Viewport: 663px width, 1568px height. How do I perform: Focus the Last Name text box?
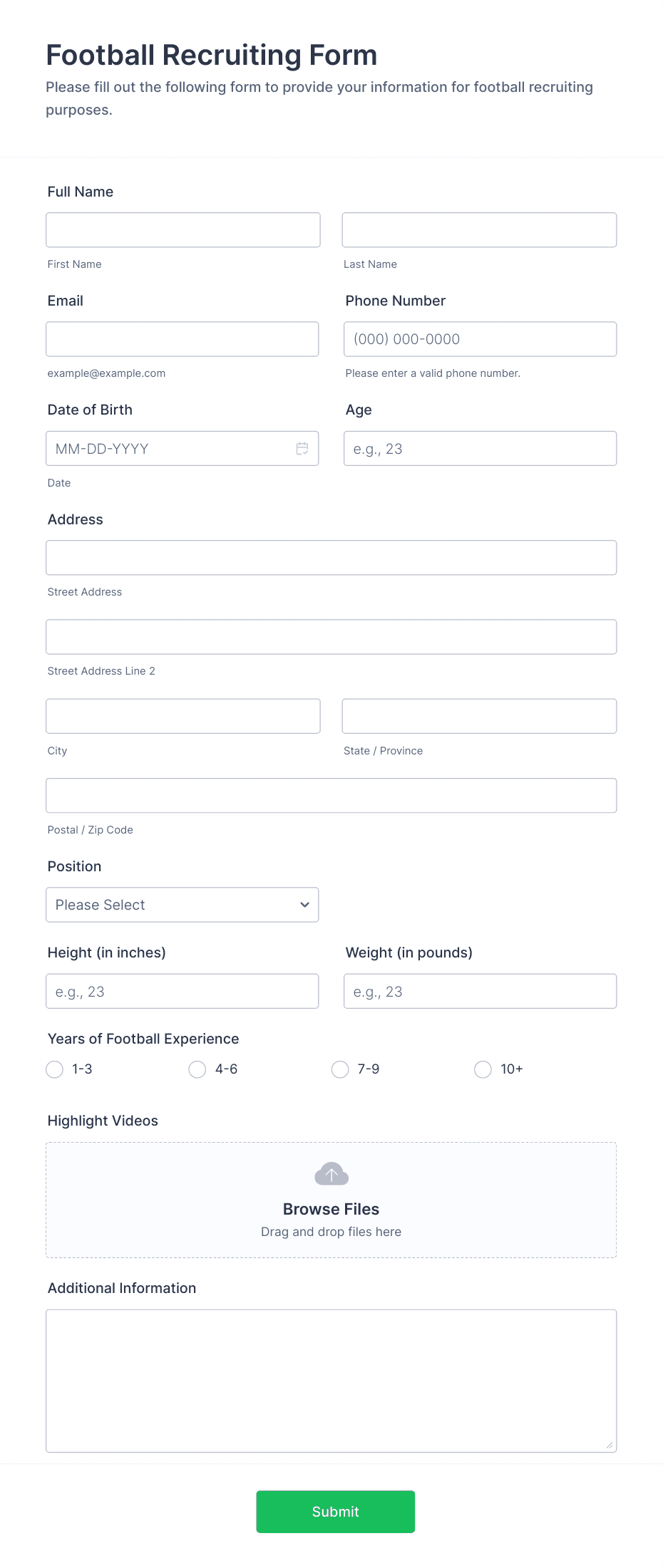(x=479, y=229)
